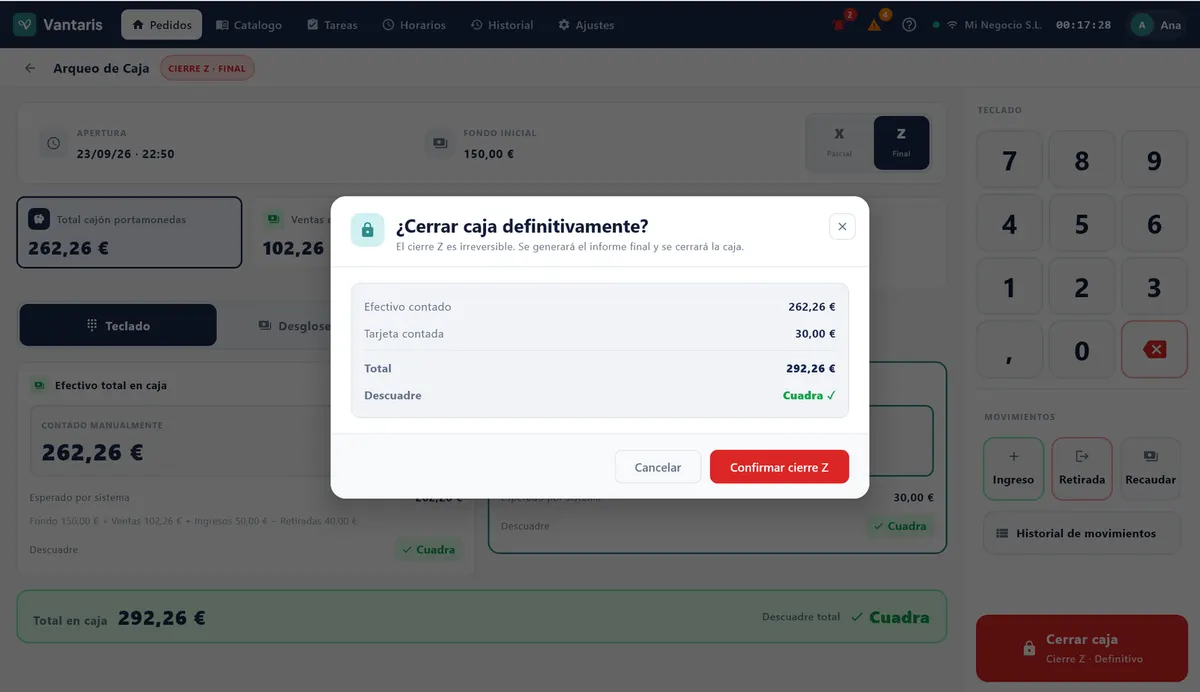Screen dimensions: 1200x692
Task: Select the X Parcial closure mode
Action: click(839, 143)
